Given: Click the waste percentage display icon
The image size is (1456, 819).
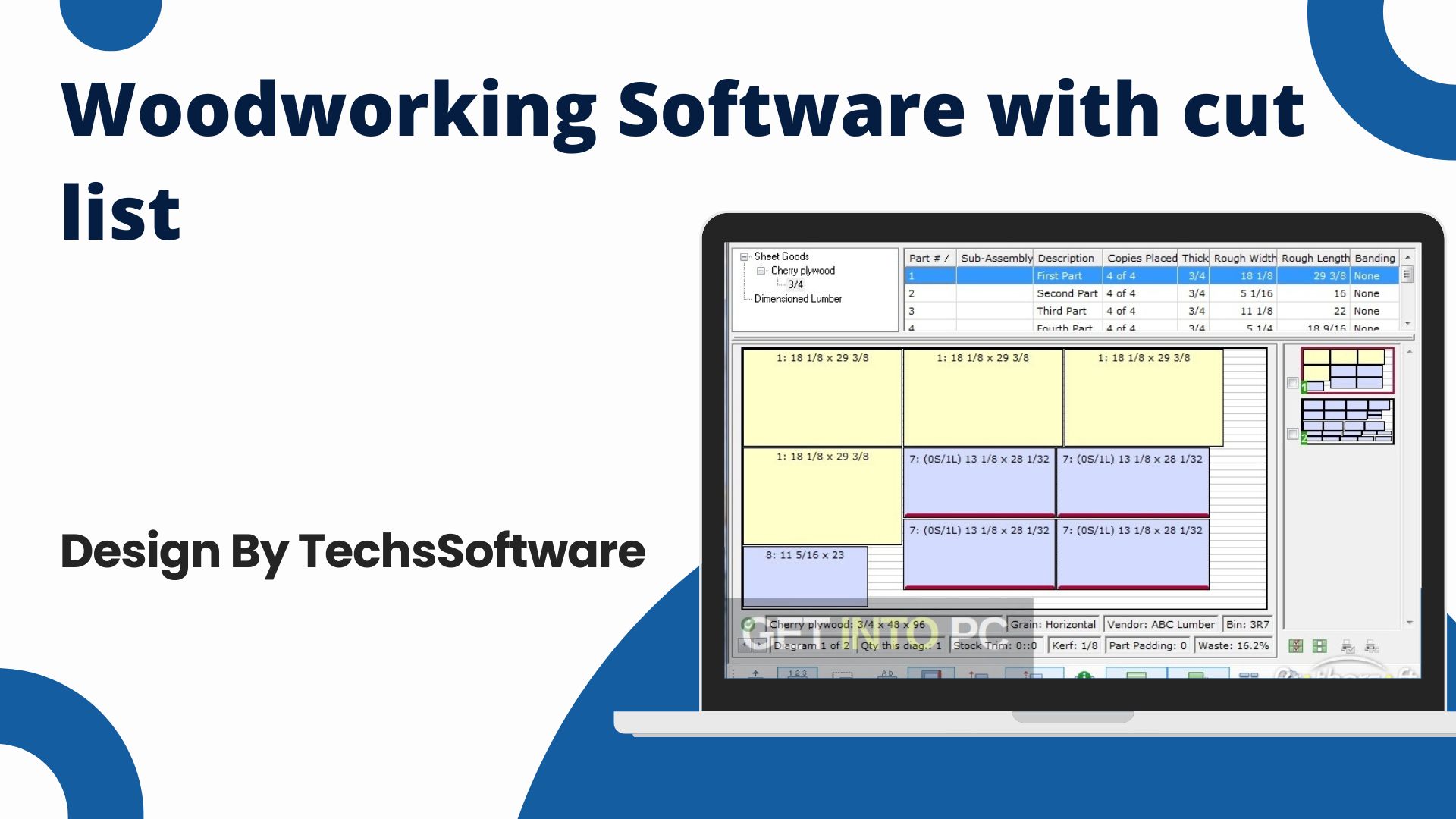Looking at the screenshot, I should [1234, 646].
